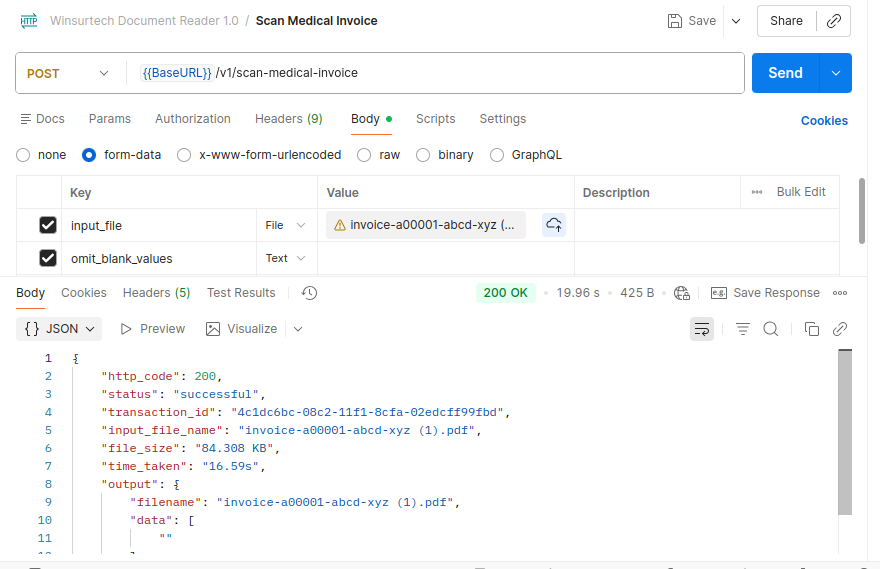This screenshot has height=569, width=880.
Task: Click the upload to cloud icon for input_file
Action: [x=554, y=225]
